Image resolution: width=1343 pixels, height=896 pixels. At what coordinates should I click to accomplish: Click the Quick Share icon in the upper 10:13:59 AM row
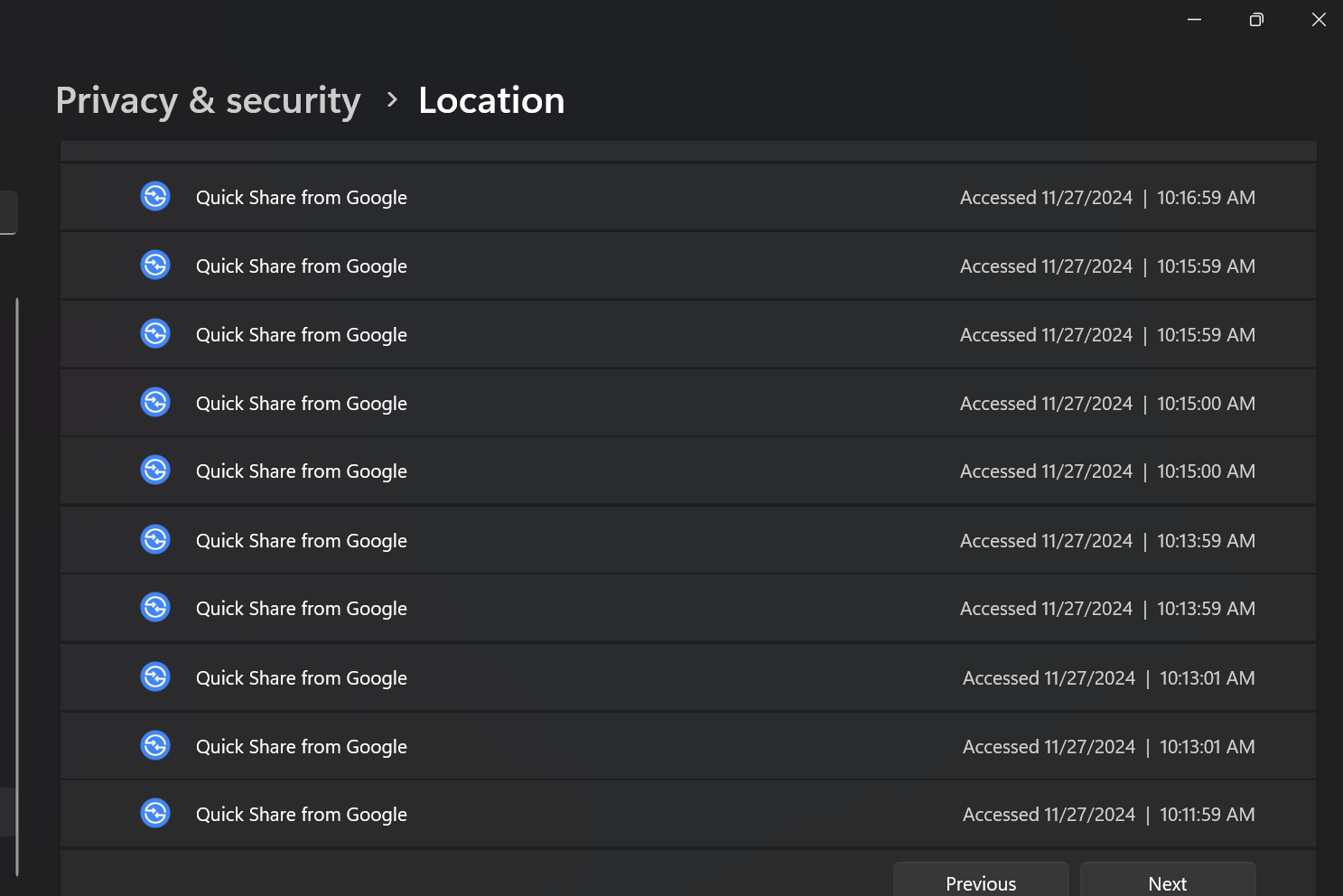[155, 539]
